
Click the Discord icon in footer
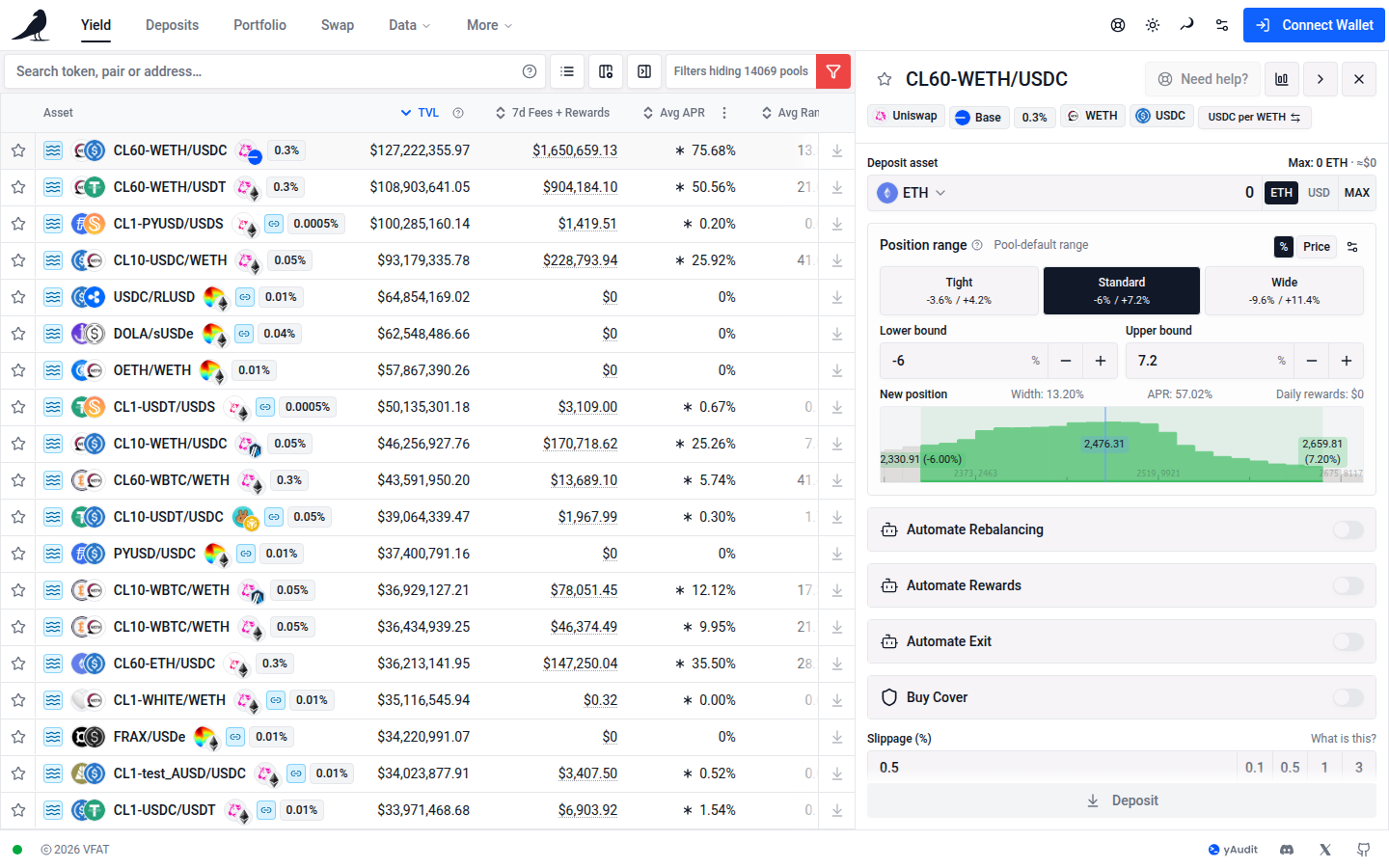tap(1287, 850)
